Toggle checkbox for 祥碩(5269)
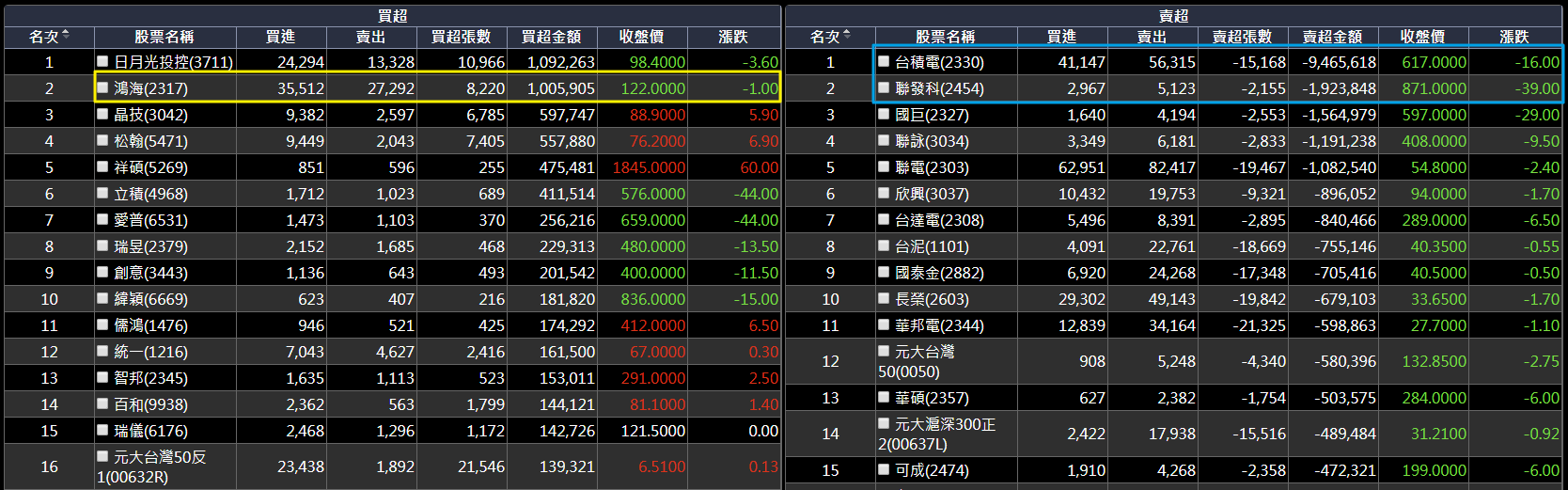 click(102, 166)
